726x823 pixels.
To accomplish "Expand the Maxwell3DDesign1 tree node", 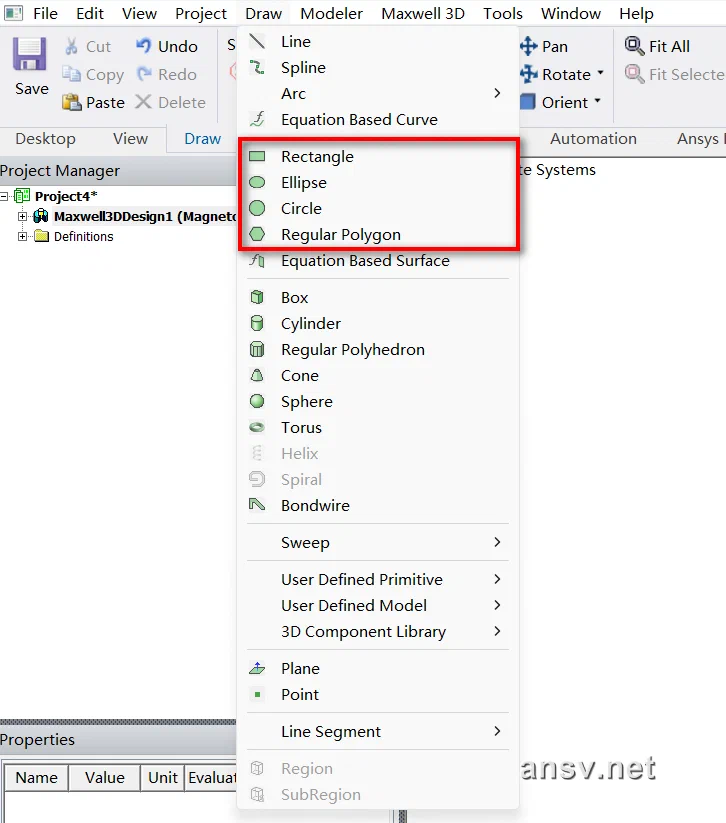I will (x=22, y=216).
